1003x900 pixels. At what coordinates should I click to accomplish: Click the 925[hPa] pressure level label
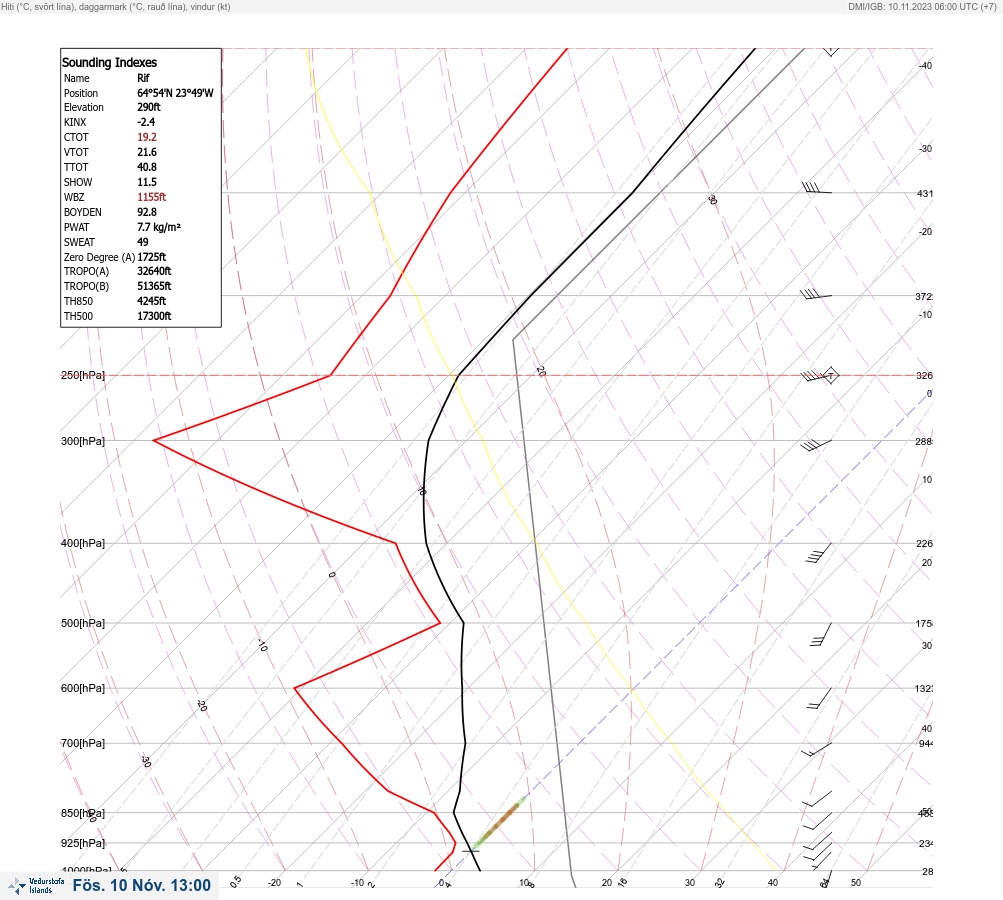coord(83,843)
